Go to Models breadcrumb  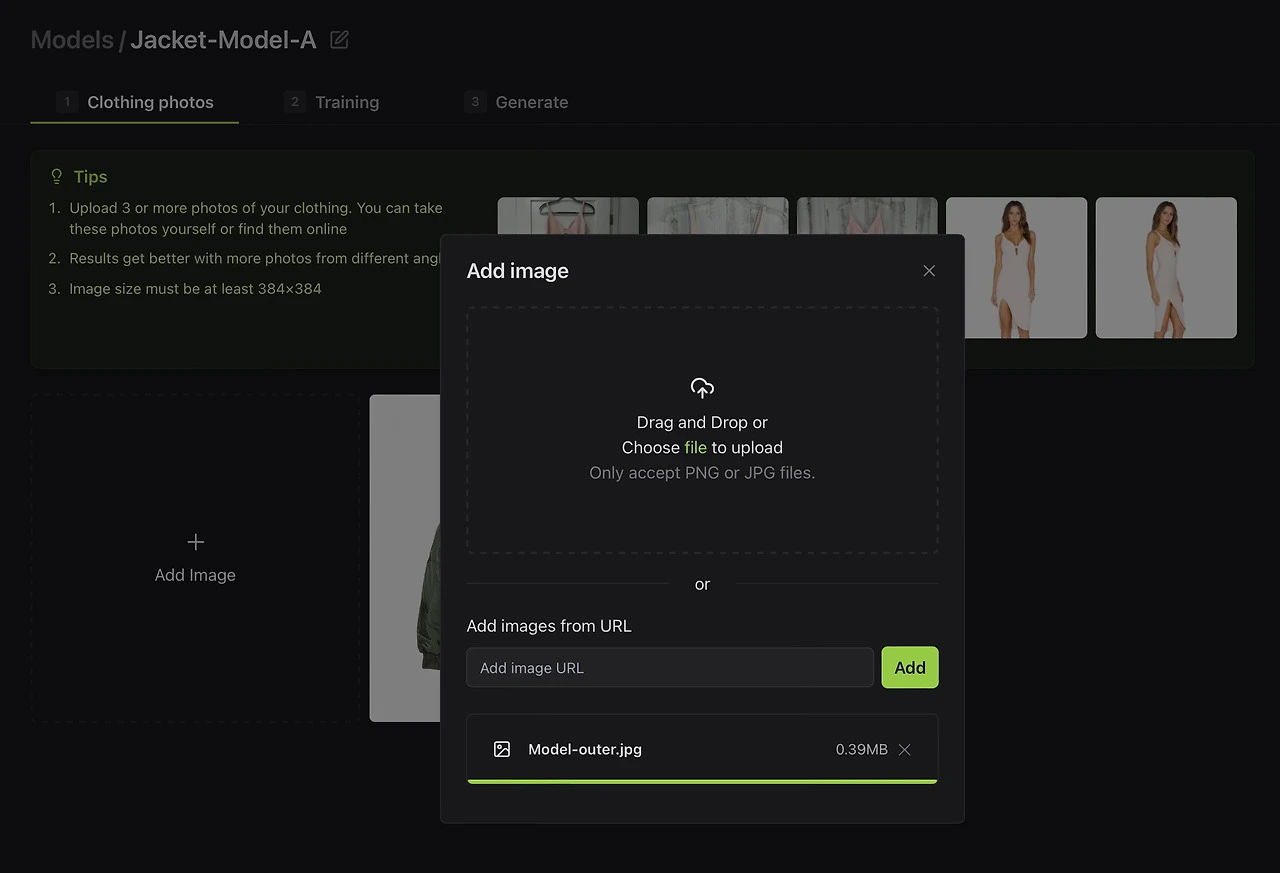point(72,40)
